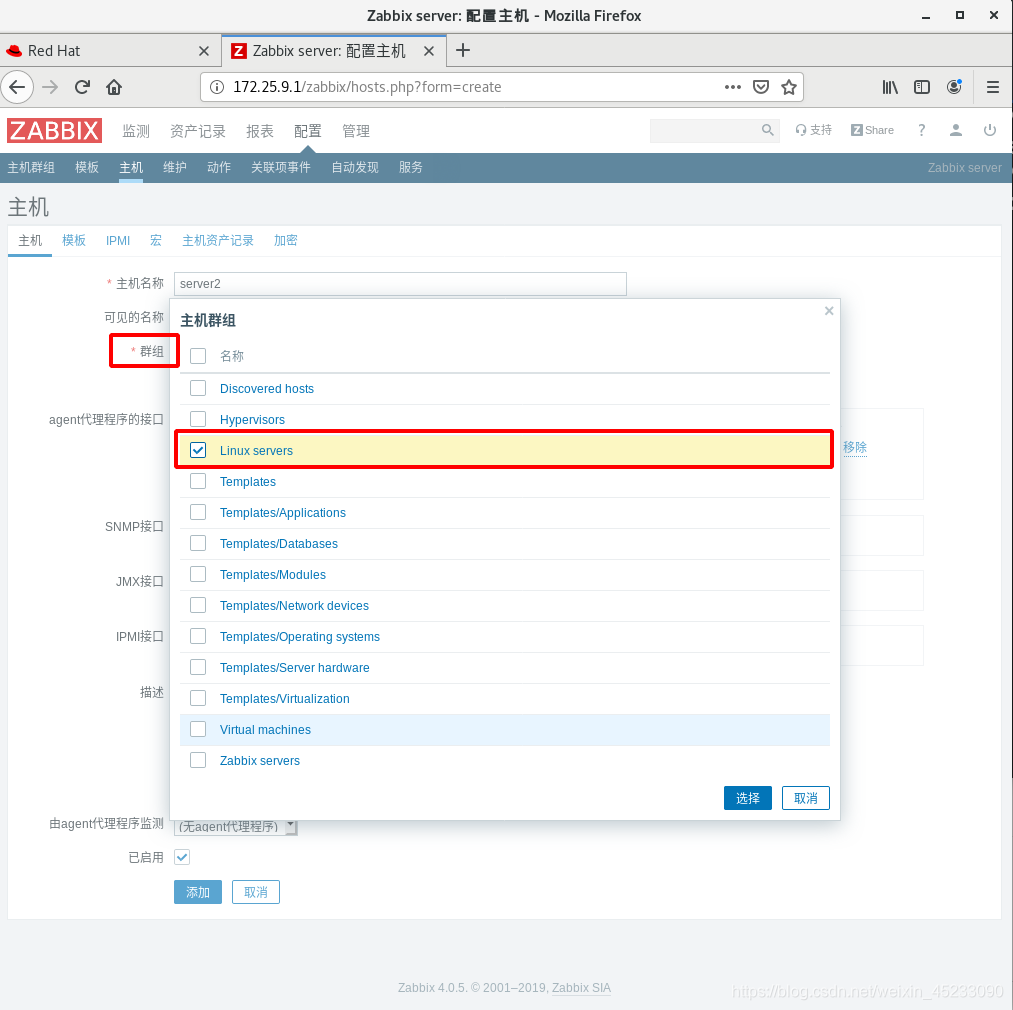Close the host groups popup
This screenshot has height=1010, width=1013.
point(829,311)
